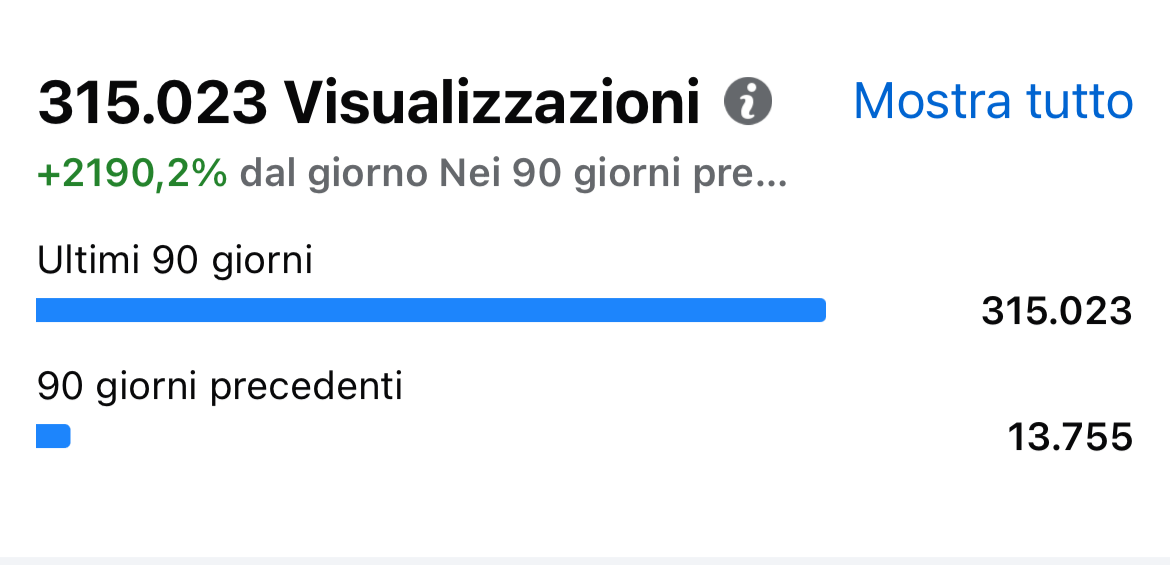Tap the 315.023 value beside the long bar
The image size is (1170, 565).
coord(1057,310)
